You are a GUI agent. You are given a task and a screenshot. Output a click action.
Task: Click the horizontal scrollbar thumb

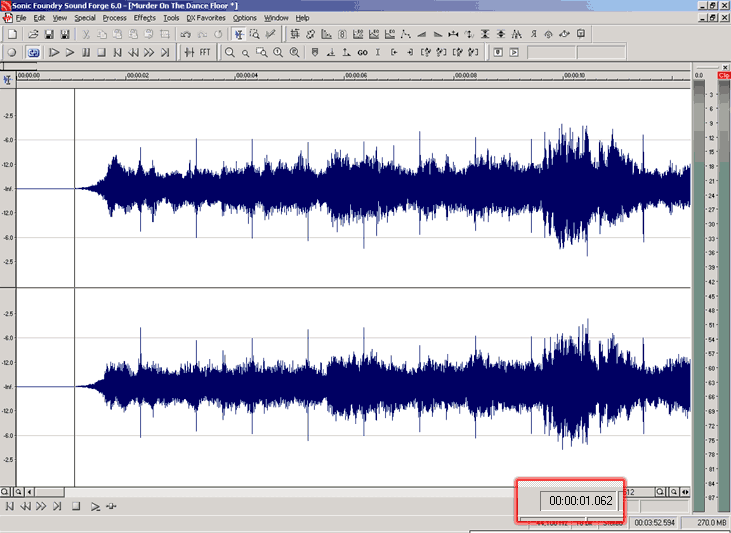tap(50, 492)
